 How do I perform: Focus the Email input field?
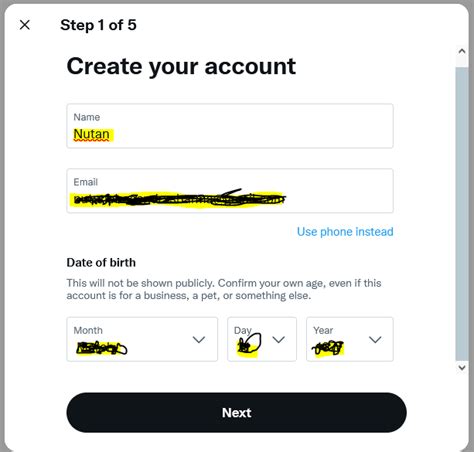pyautogui.click(x=230, y=191)
